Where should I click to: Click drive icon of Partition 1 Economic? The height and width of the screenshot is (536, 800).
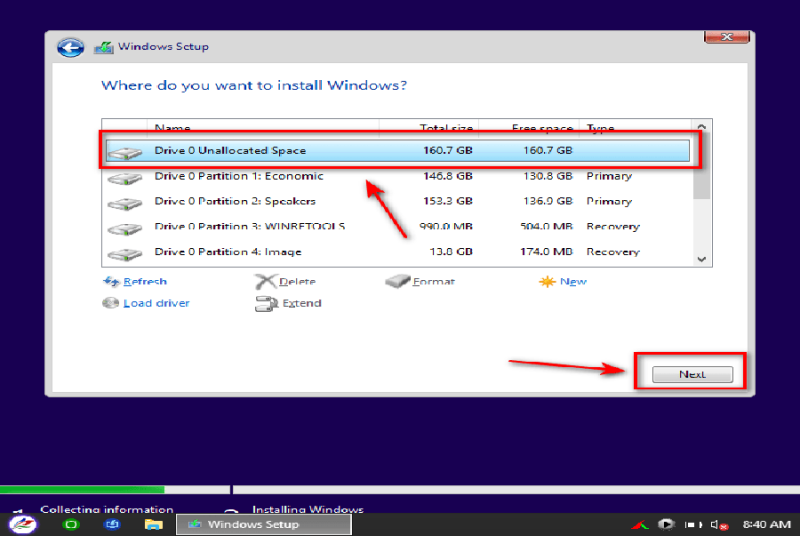click(x=125, y=178)
